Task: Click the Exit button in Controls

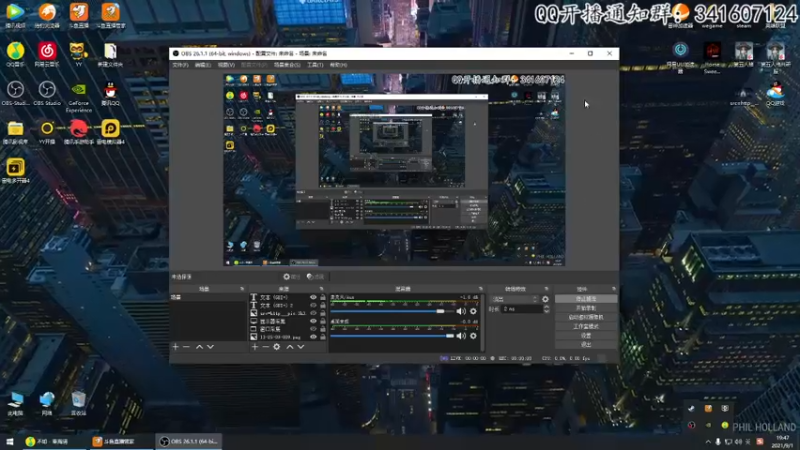Action: point(586,345)
